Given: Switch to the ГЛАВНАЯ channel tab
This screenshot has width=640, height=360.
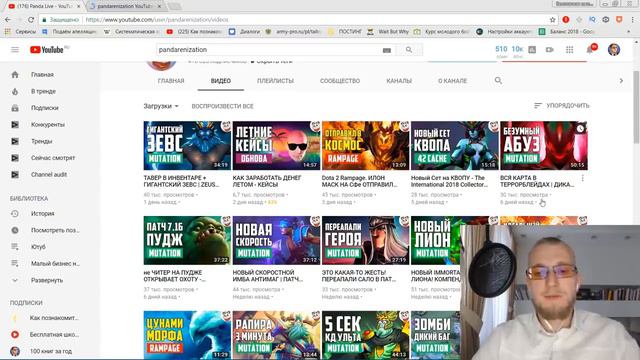Looking at the screenshot, I should coord(171,81).
